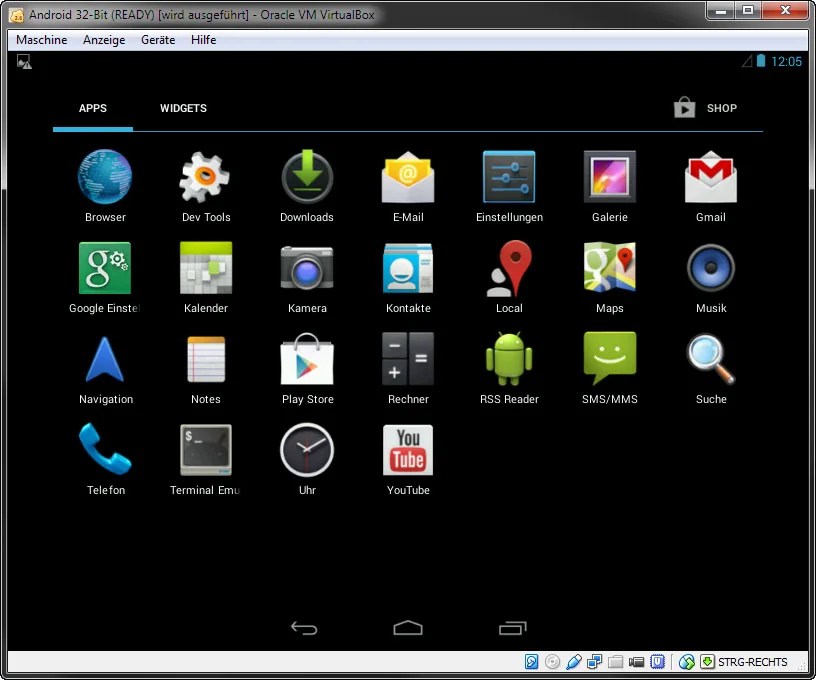Open the Maschine menu
Viewport: 816px width, 680px height.
[42, 40]
